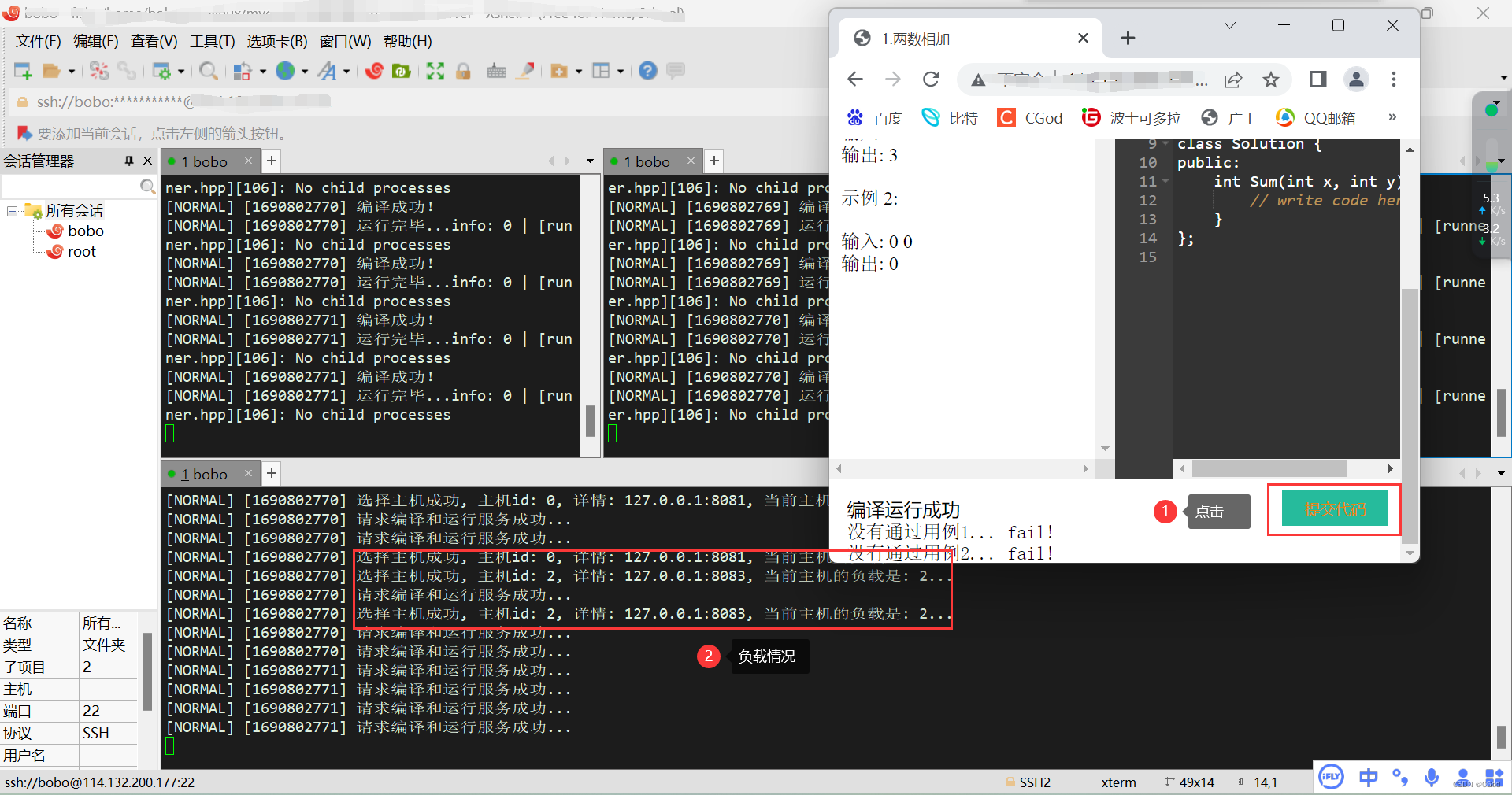
Task: Open 帮助(H) menu
Action: (x=407, y=41)
